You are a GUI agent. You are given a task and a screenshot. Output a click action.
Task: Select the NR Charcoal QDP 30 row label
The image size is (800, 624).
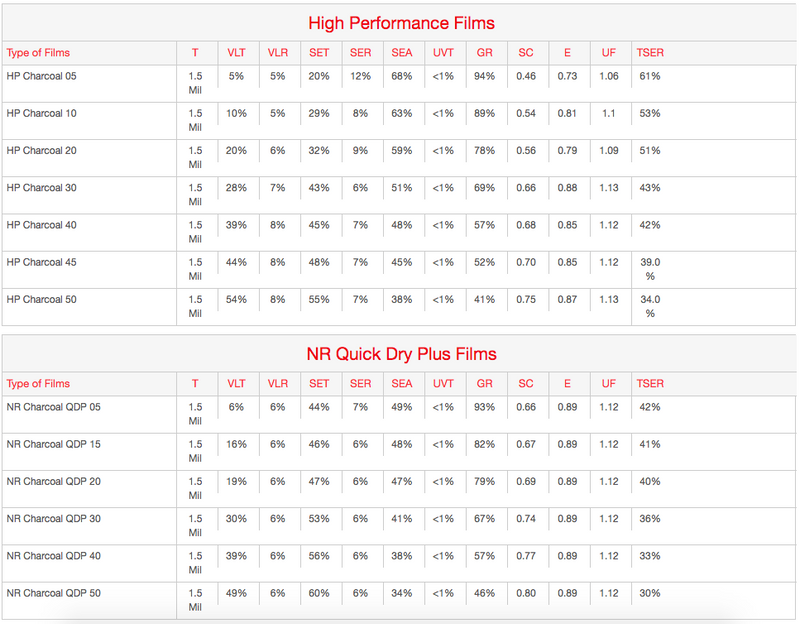click(53, 518)
